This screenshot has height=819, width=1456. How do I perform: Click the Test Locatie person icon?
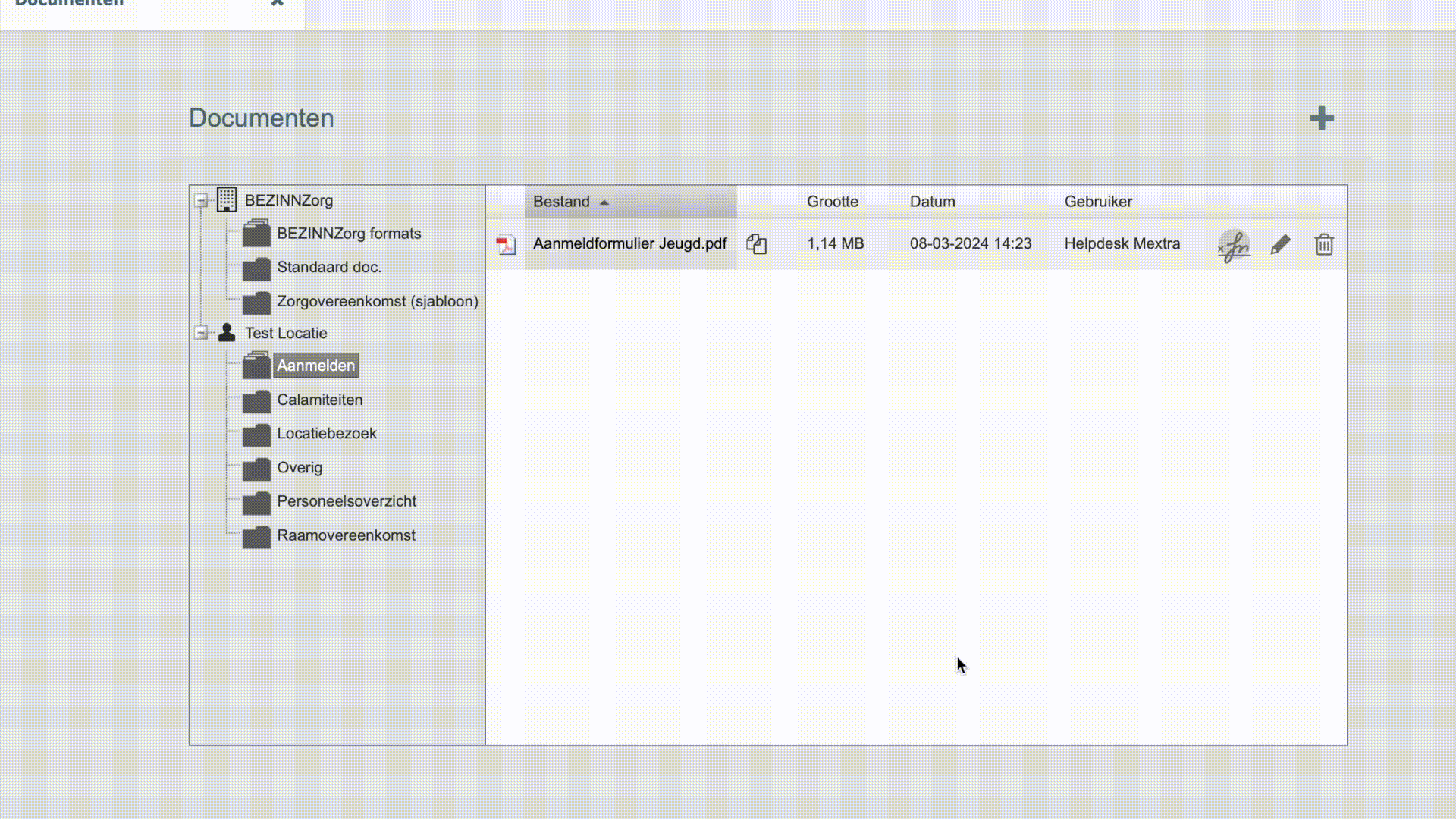227,333
